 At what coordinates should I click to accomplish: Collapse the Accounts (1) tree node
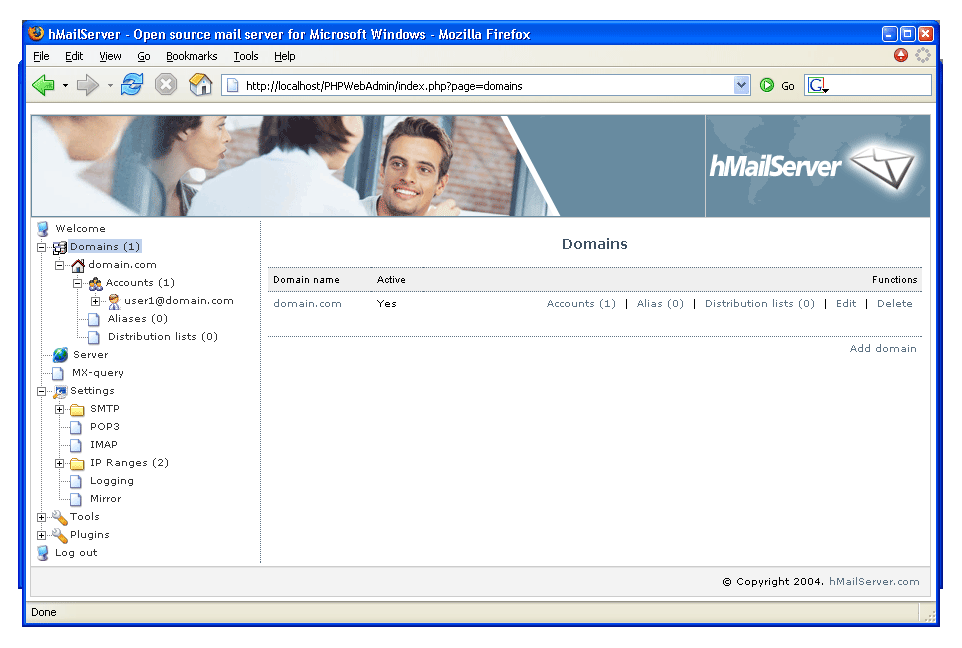pyautogui.click(x=77, y=283)
